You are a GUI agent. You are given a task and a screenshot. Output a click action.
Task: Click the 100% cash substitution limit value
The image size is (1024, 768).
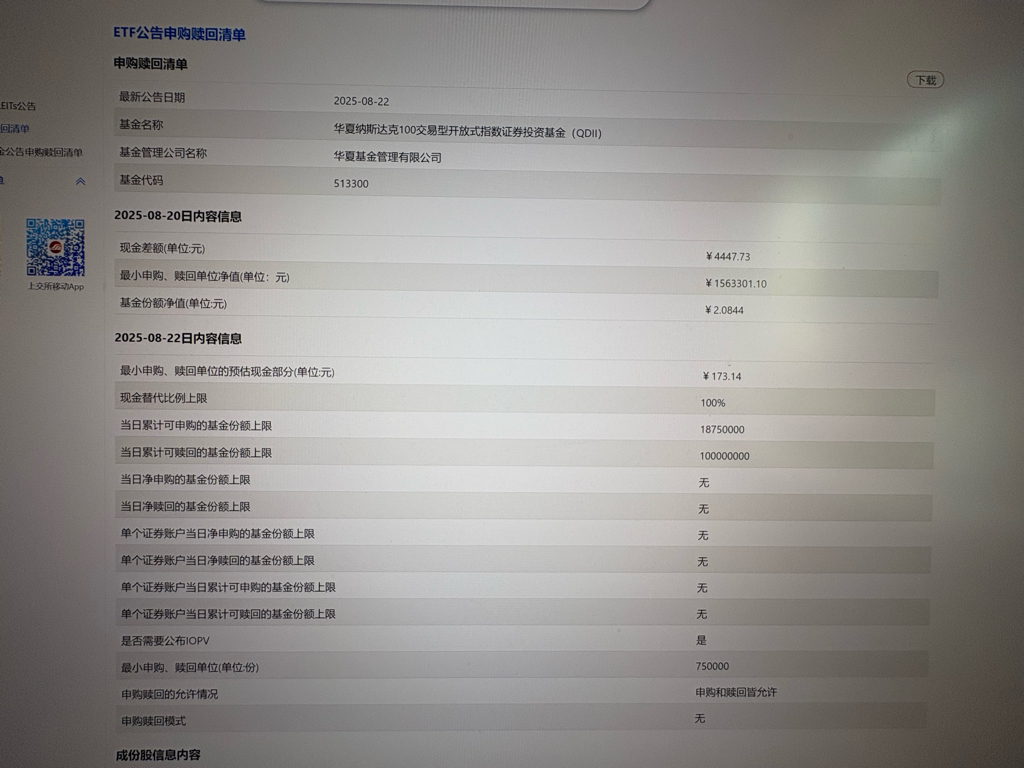click(x=712, y=403)
